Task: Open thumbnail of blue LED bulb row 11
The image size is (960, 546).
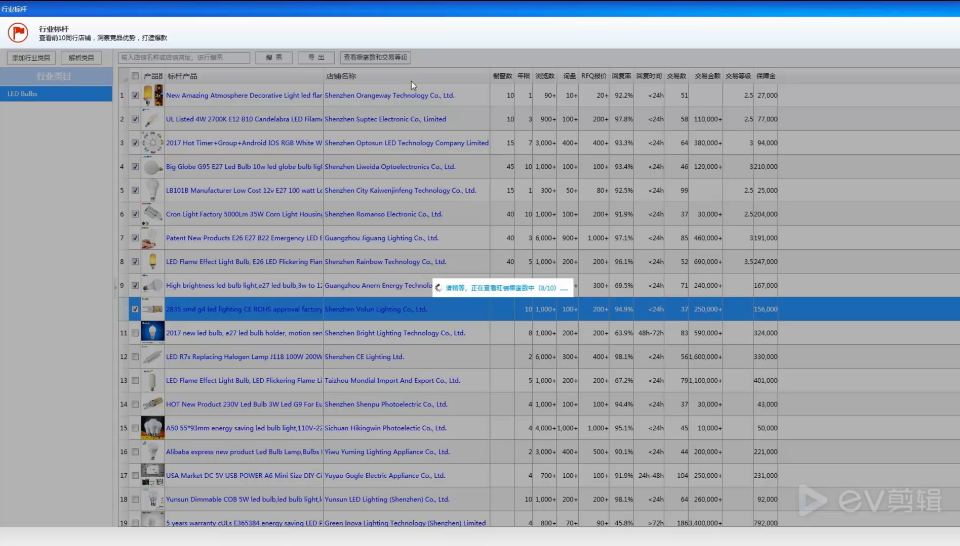Action: [x=152, y=332]
